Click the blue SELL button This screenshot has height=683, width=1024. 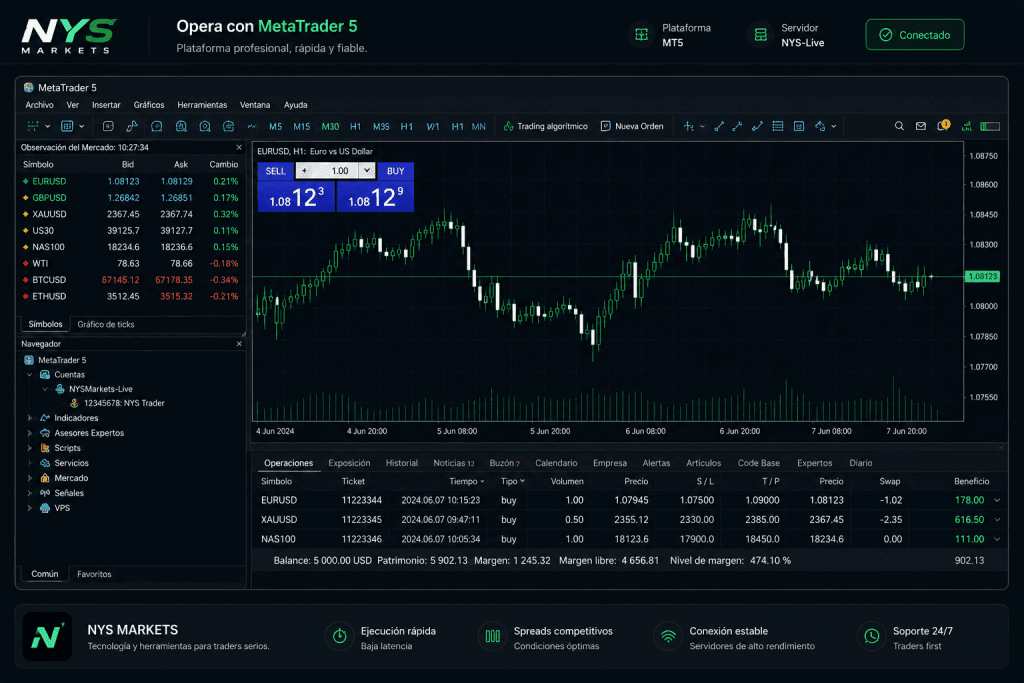pyautogui.click(x=276, y=171)
